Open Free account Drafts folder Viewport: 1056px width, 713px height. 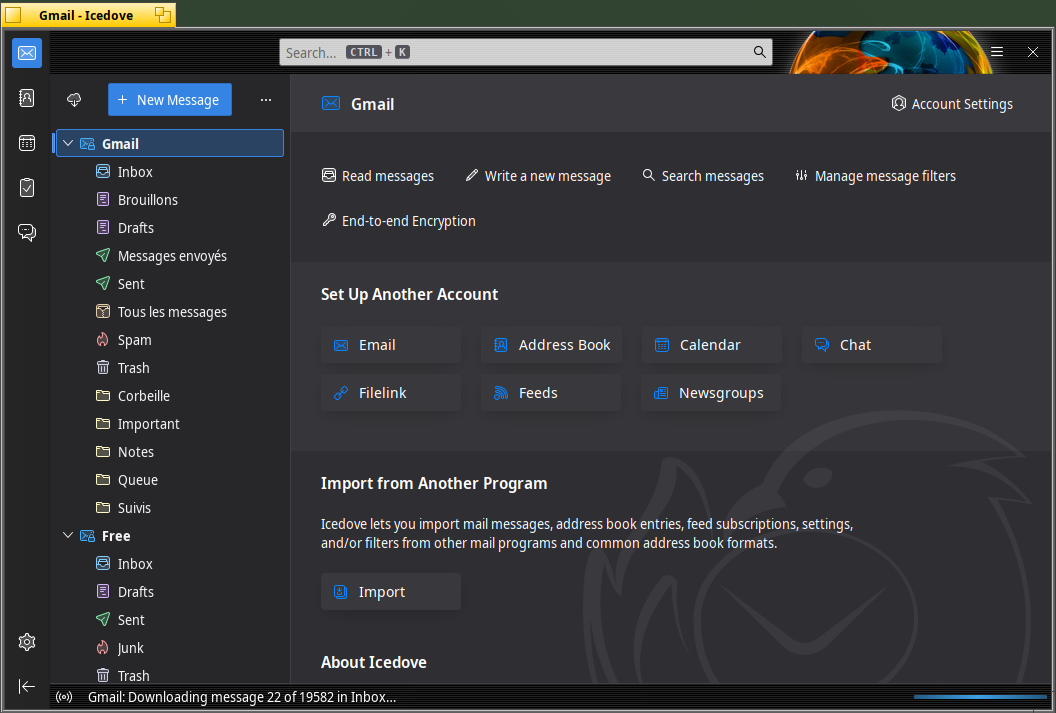point(170,592)
